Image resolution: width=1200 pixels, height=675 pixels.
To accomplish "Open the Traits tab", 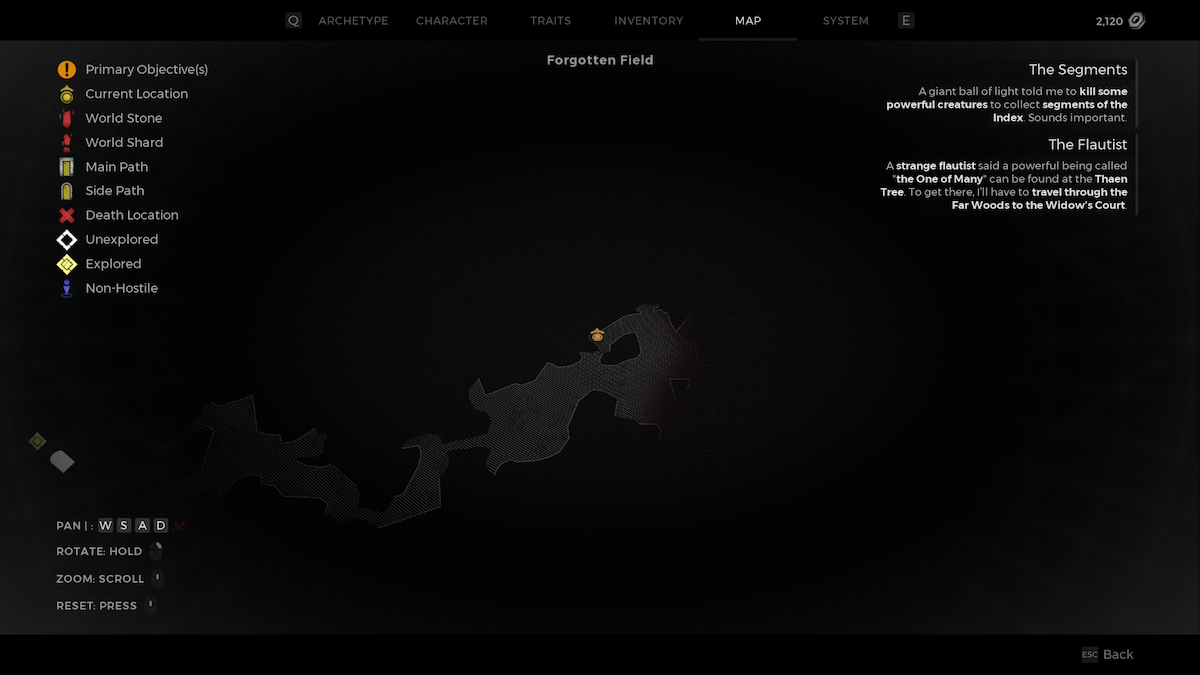I will [x=550, y=21].
